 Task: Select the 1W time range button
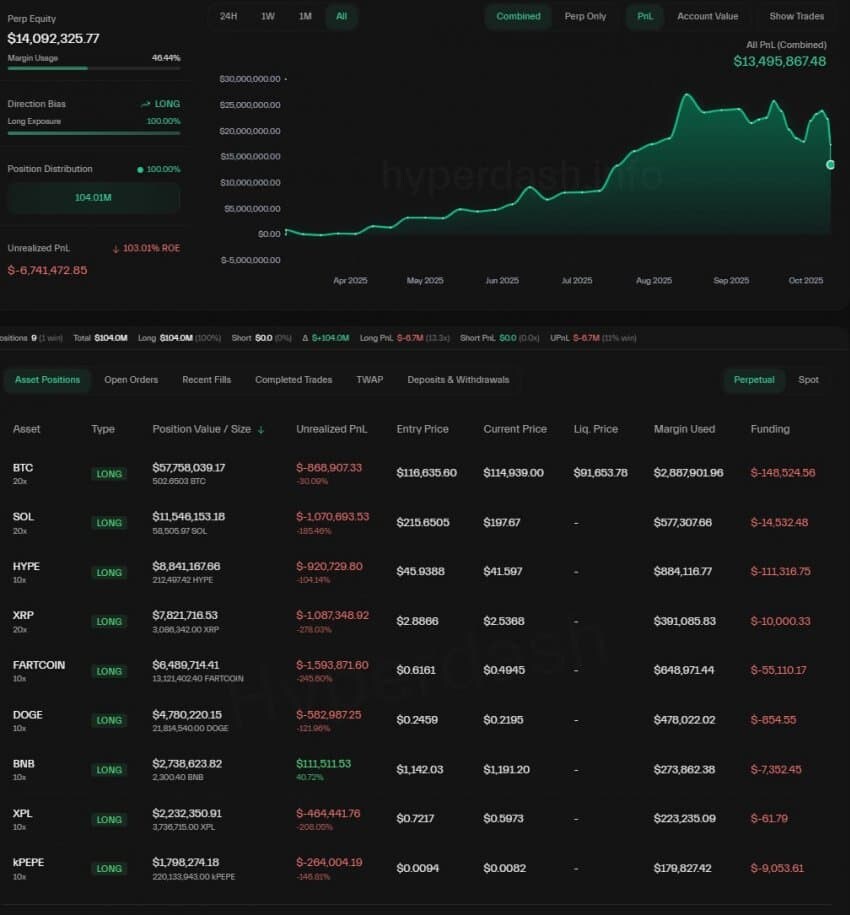[x=268, y=16]
